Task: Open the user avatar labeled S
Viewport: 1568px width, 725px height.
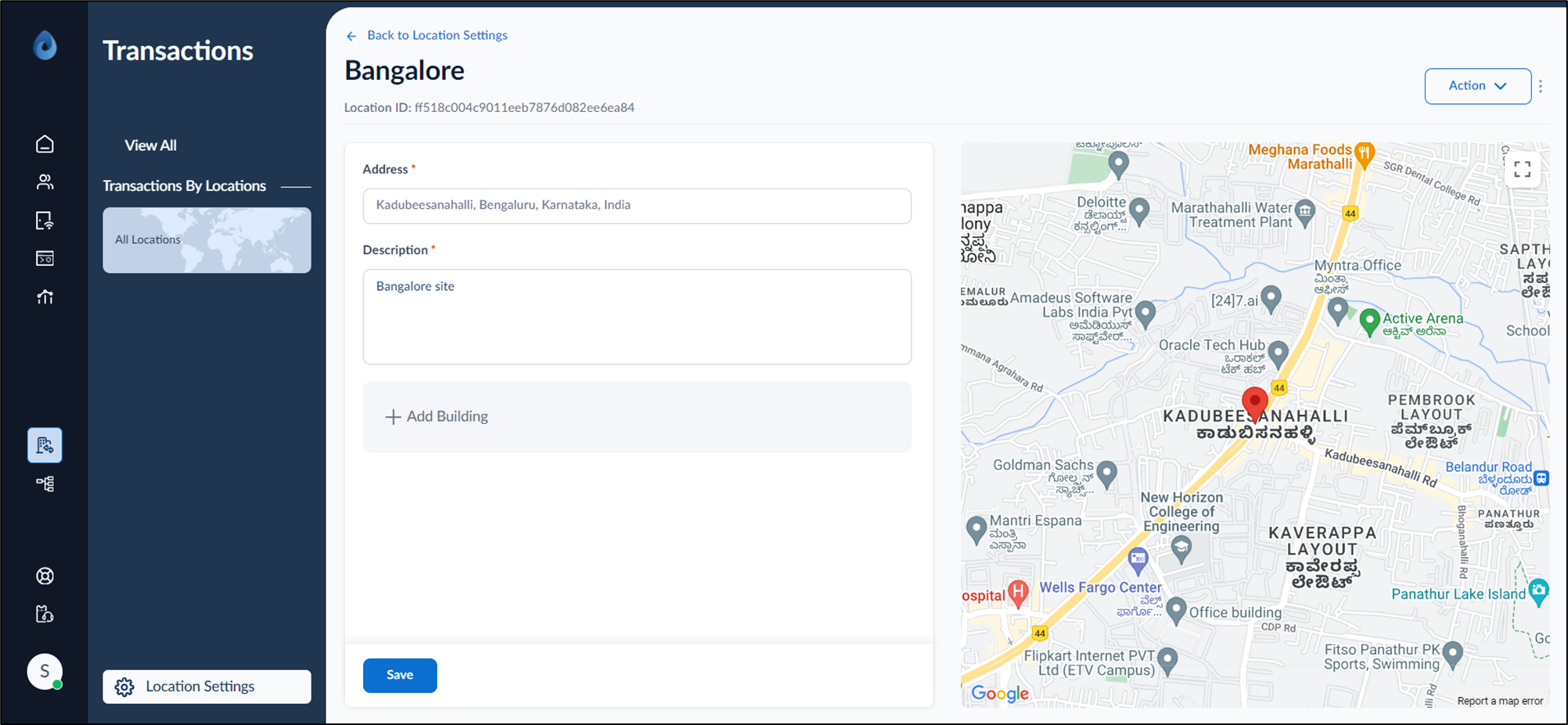Action: [x=45, y=671]
